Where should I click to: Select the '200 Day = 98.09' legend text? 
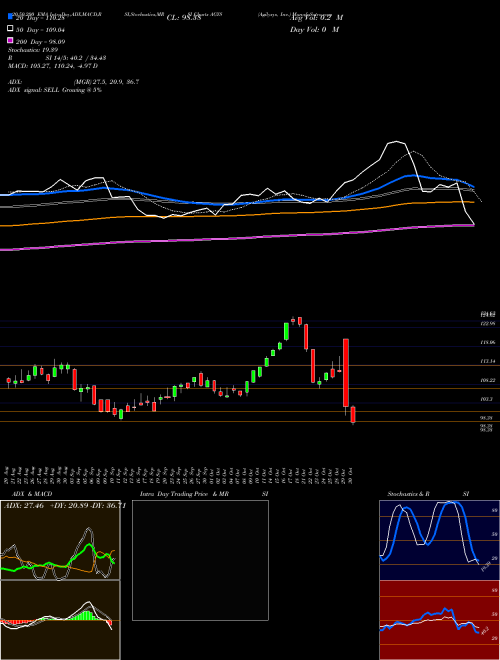click(x=40, y=42)
